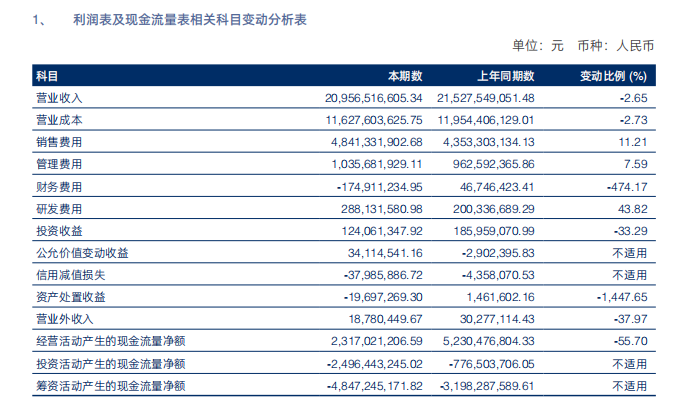692x407 pixels.
Task: Click the 营业收入 row label
Action: click(59, 98)
